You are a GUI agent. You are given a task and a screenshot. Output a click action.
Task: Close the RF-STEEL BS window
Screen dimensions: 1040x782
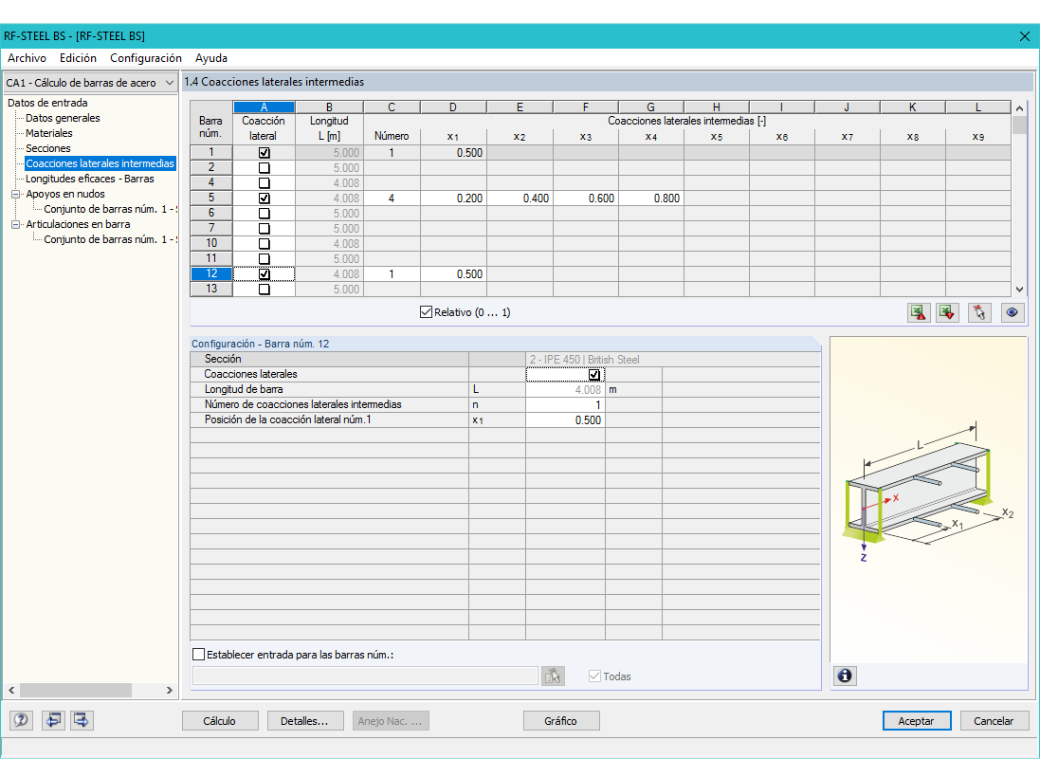(1025, 36)
